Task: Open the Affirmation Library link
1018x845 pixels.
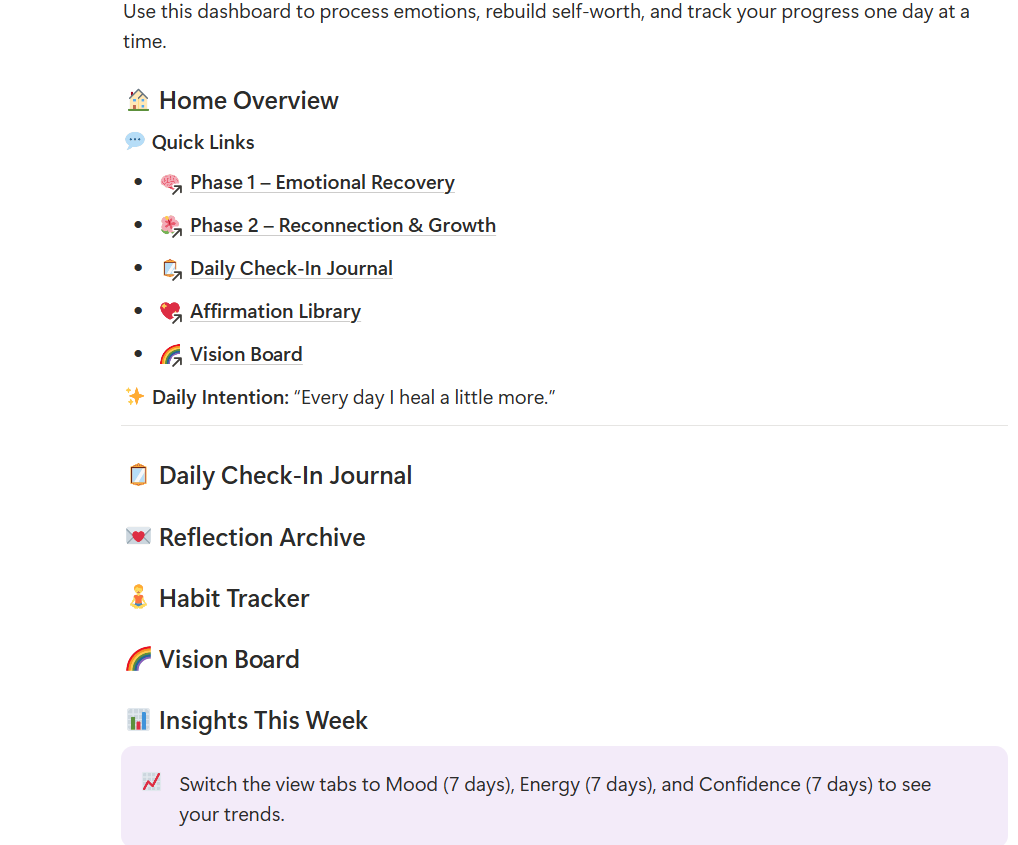Action: pos(275,312)
